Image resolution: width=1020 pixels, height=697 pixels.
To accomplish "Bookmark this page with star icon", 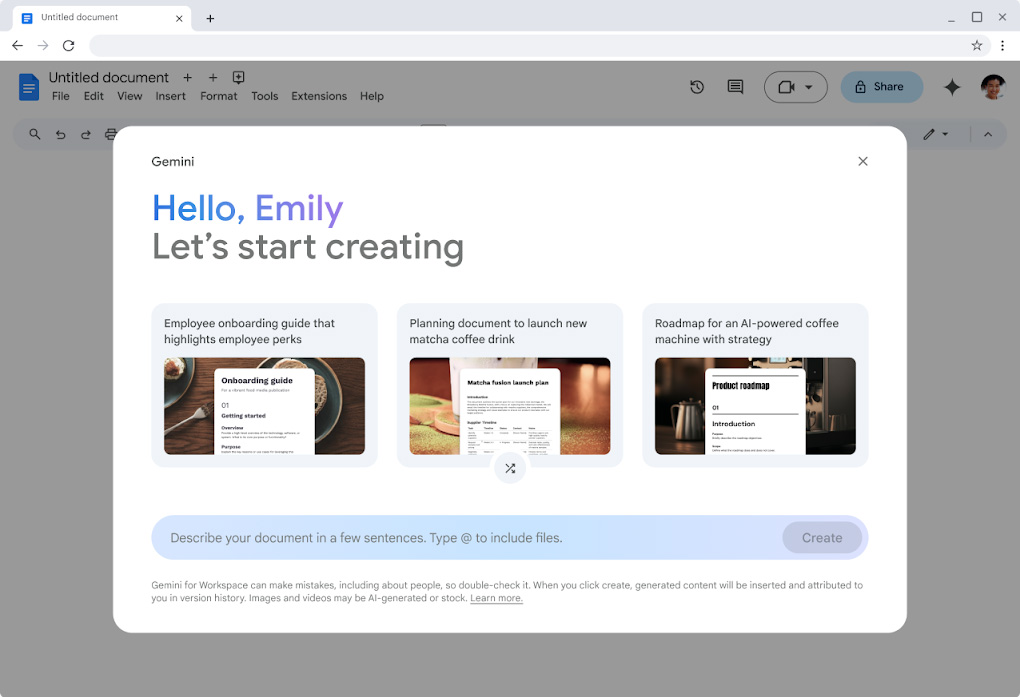I will coord(977,45).
